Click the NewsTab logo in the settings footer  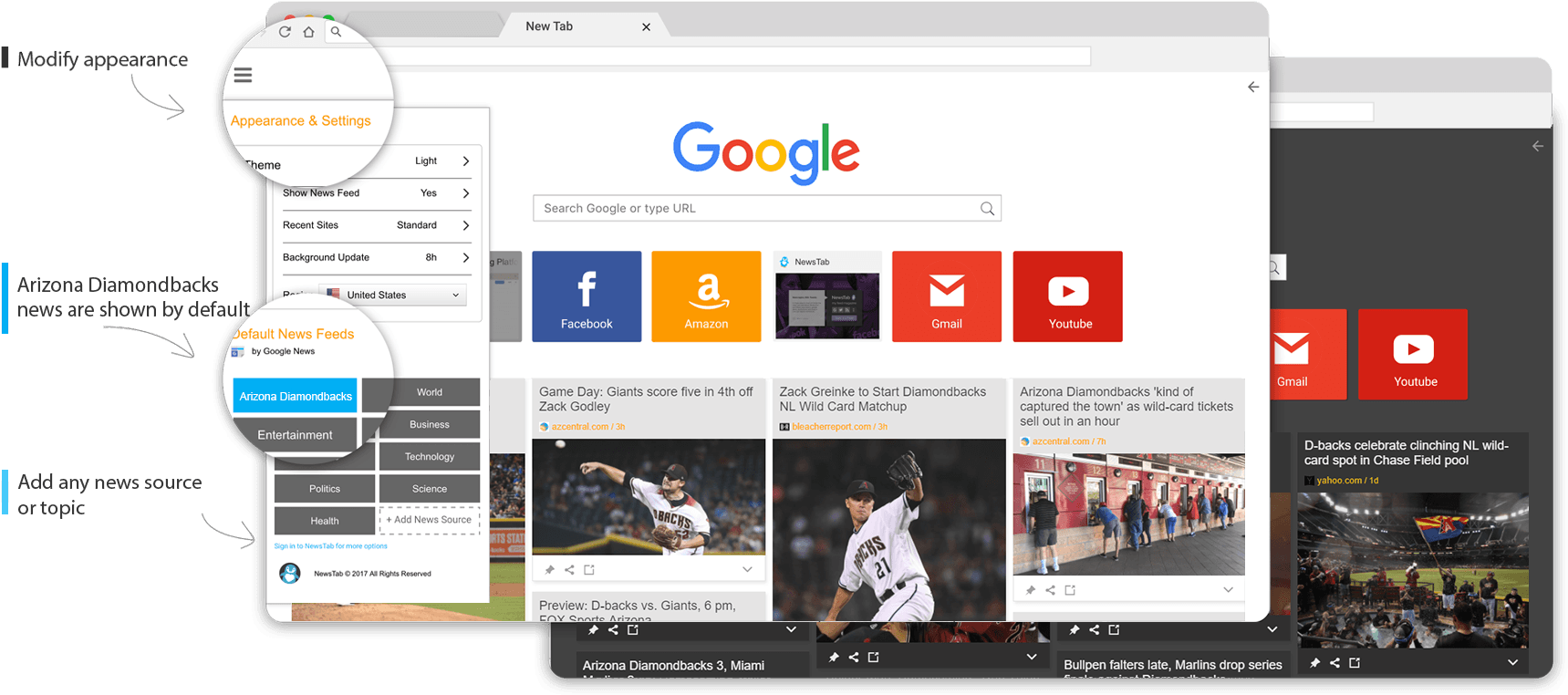290,574
